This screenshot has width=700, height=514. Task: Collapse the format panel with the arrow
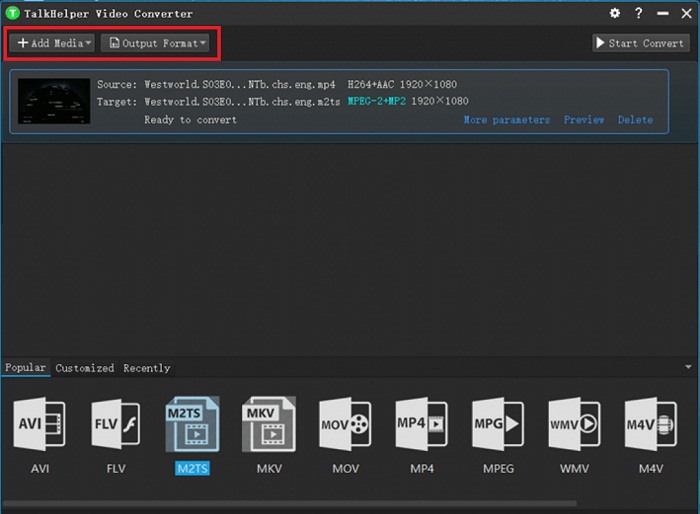[688, 367]
